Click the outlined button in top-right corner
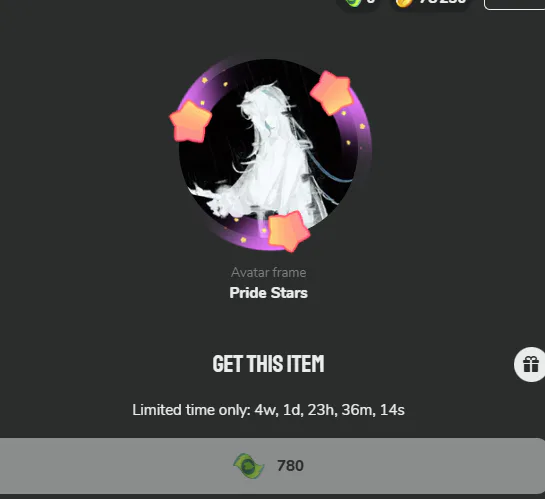The height and width of the screenshot is (499, 545). click(x=514, y=4)
